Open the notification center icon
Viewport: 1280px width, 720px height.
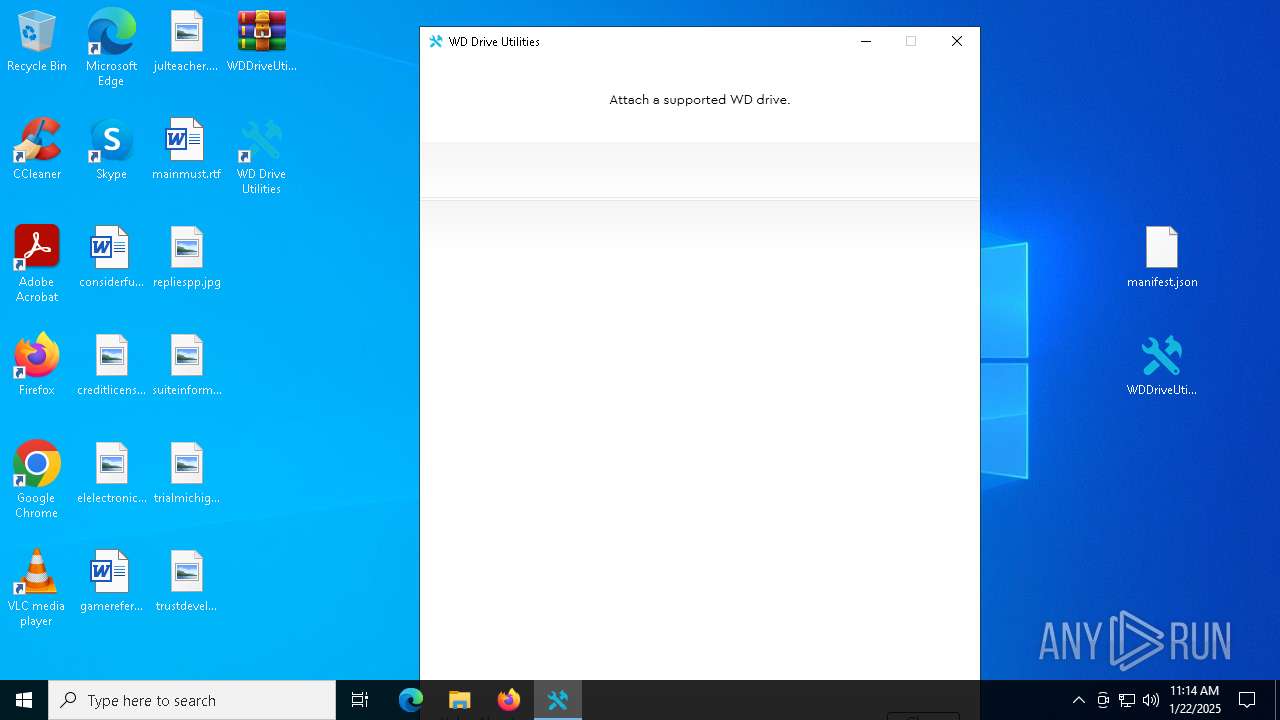(x=1247, y=700)
